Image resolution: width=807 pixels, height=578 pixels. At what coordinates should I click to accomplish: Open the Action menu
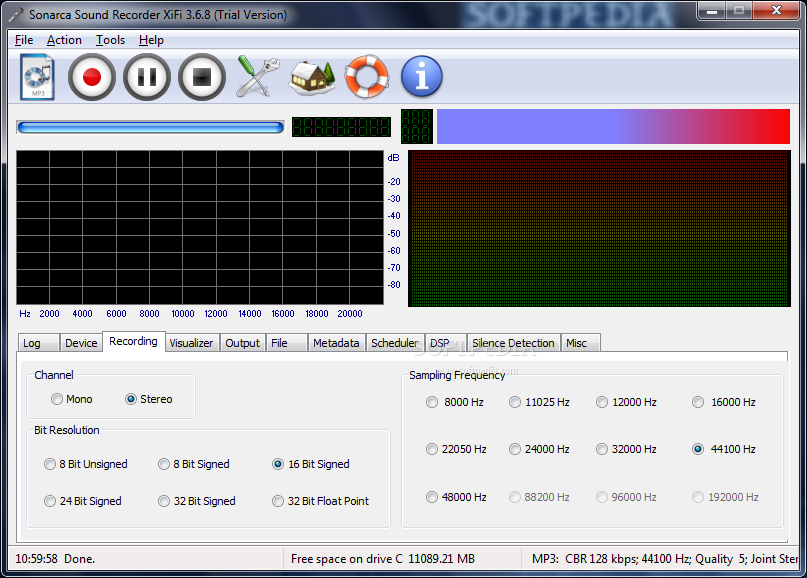tap(64, 40)
